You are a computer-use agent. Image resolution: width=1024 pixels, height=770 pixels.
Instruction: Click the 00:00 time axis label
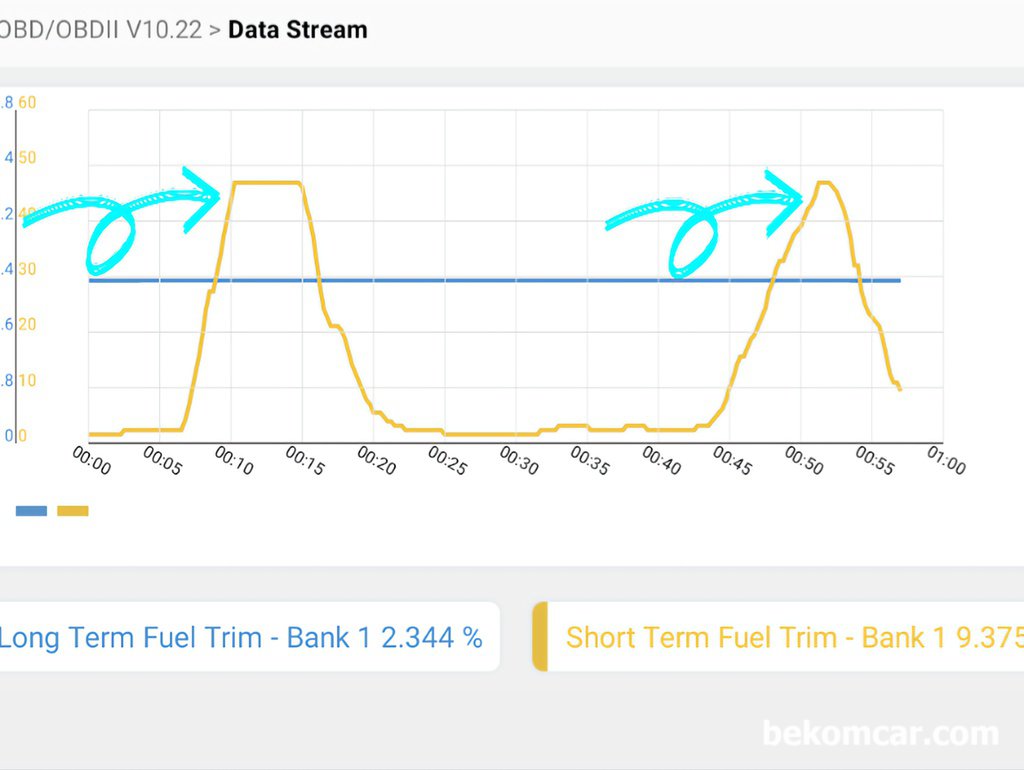[91, 460]
